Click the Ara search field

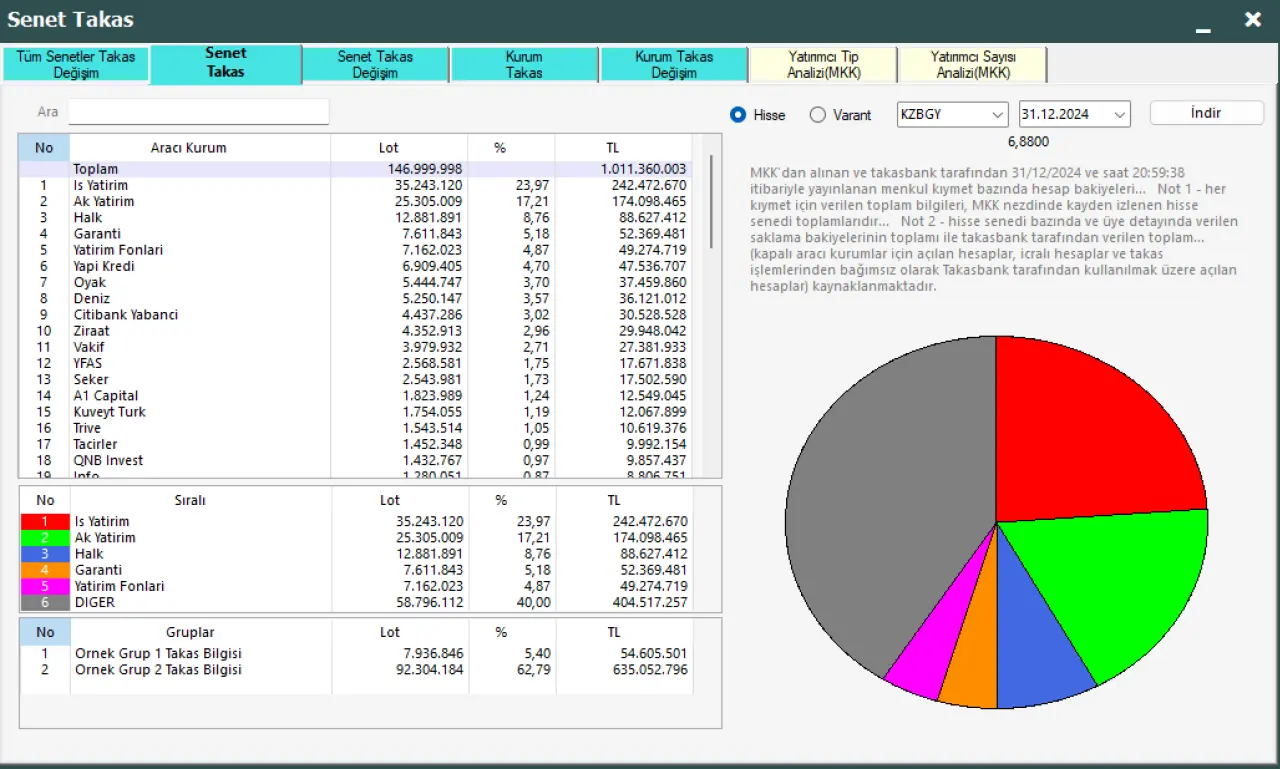[198, 112]
